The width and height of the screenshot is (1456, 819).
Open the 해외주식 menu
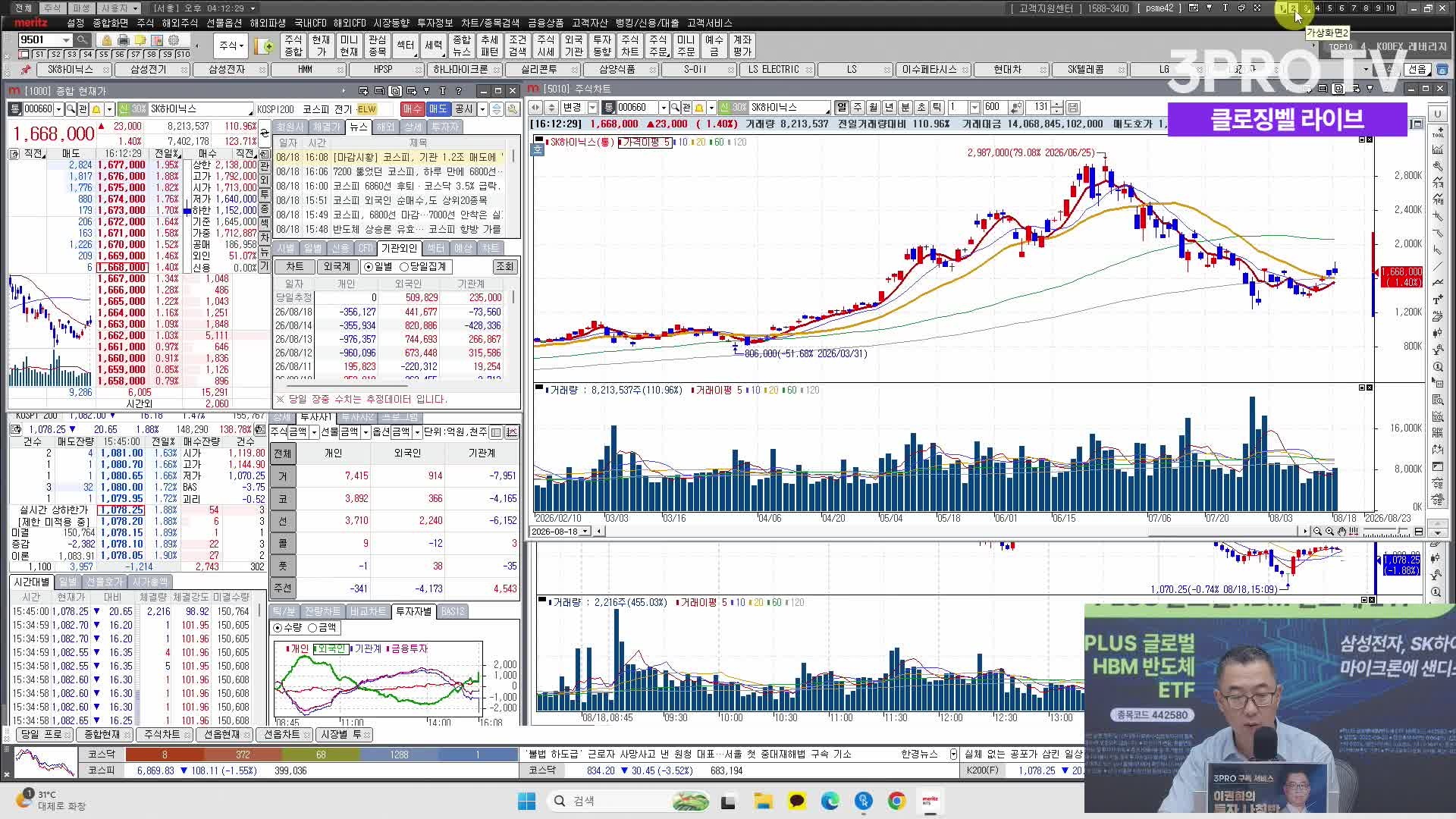point(180,24)
